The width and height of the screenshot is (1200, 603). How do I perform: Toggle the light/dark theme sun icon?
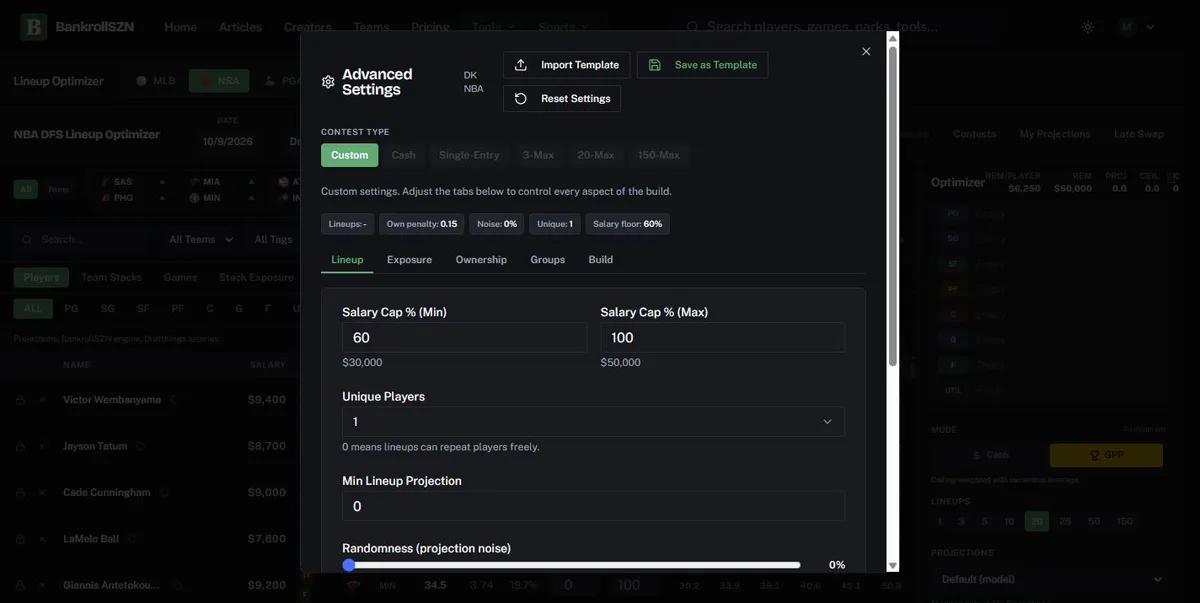click(1088, 27)
